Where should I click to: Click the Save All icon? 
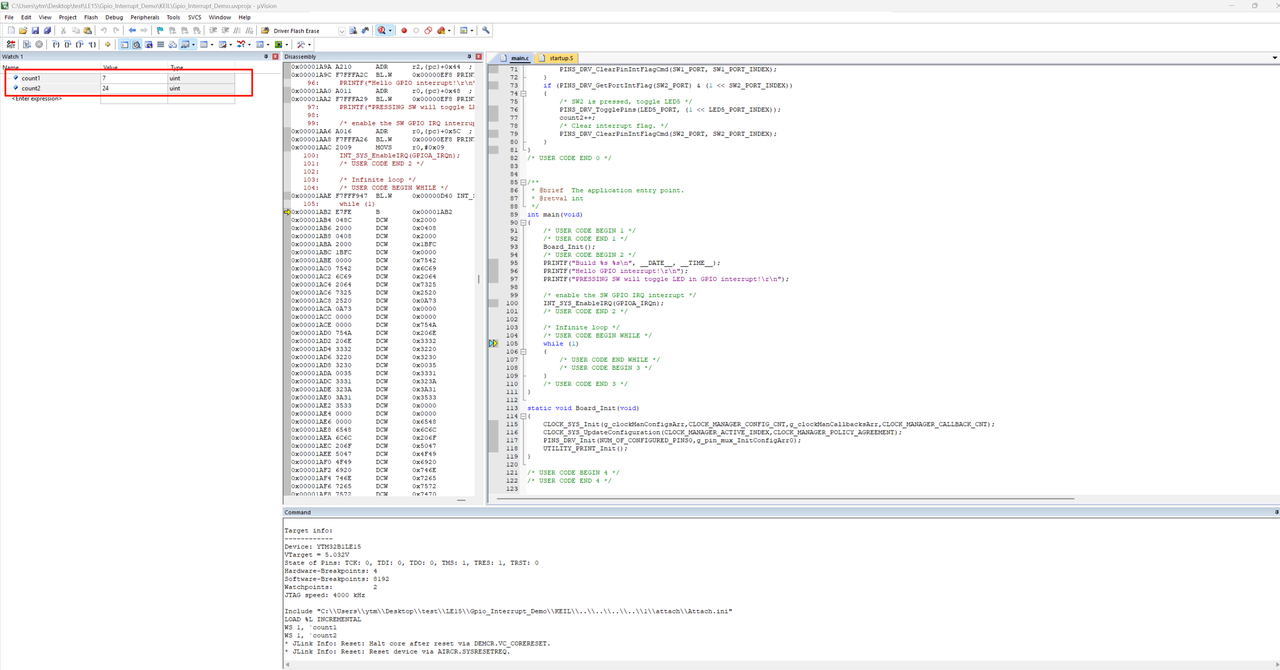pos(47,30)
